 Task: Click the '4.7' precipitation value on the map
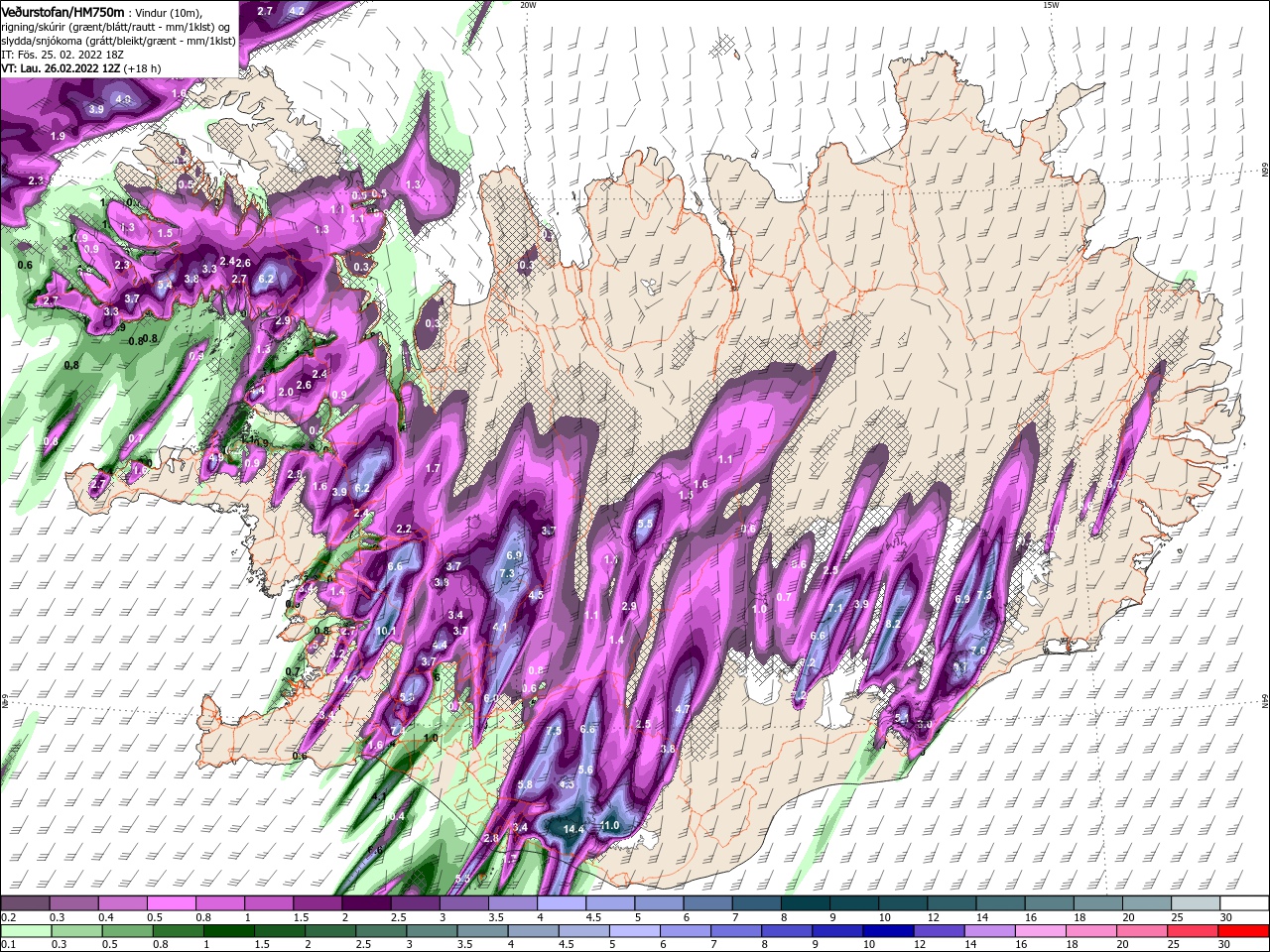click(x=683, y=709)
